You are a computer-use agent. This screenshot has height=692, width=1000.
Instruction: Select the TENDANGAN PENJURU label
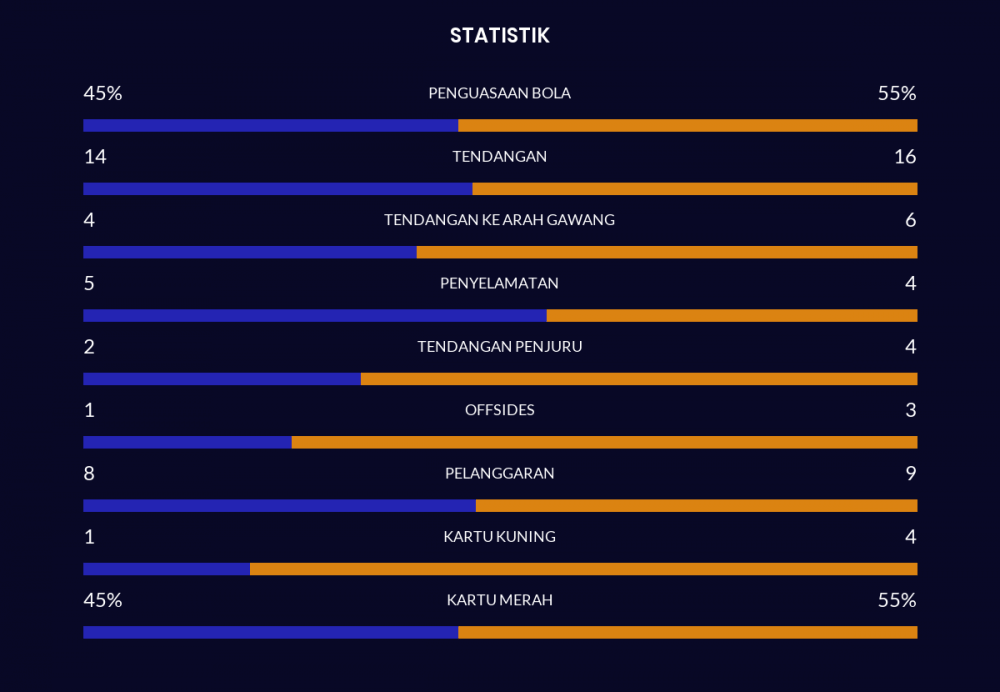coord(499,347)
